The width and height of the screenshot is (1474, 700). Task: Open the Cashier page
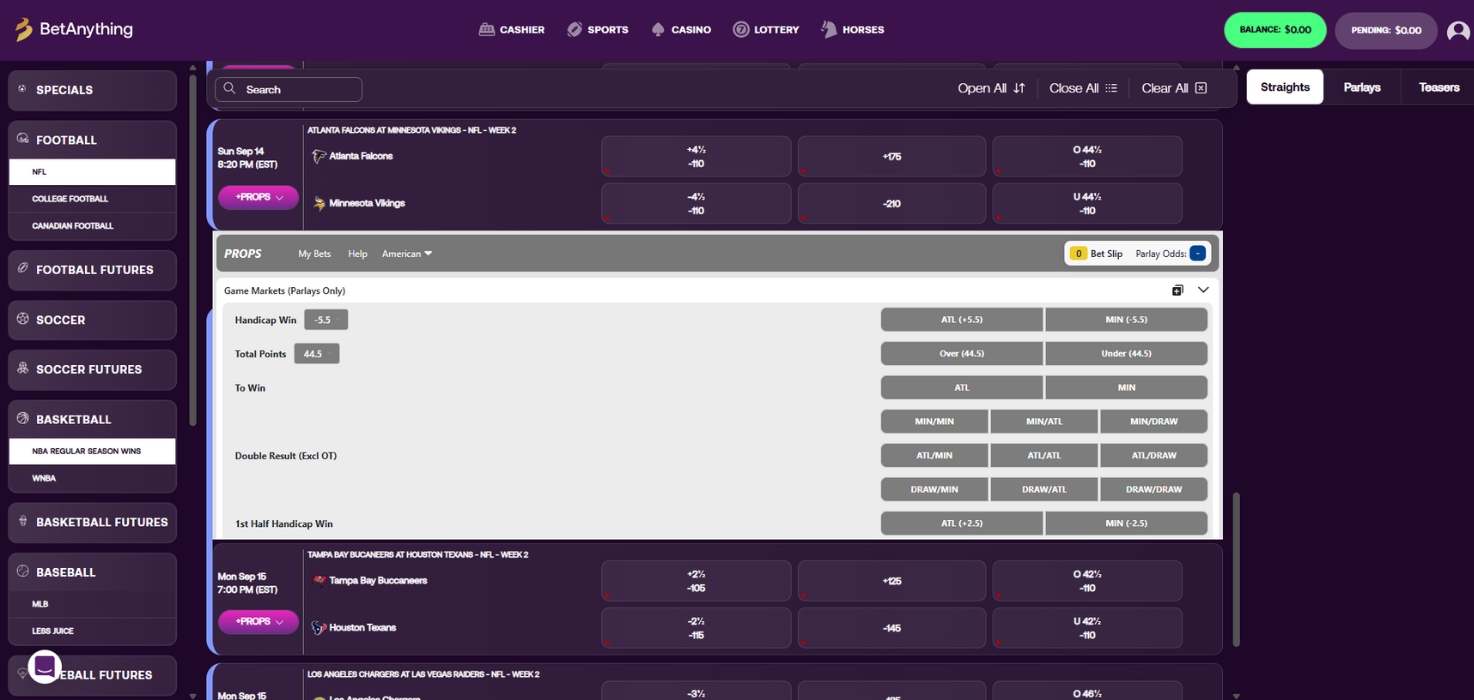pyautogui.click(x=512, y=30)
